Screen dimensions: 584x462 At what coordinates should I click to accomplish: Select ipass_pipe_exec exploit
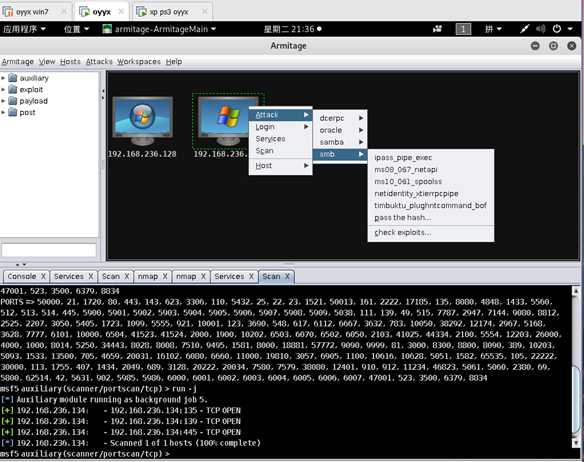(x=431, y=158)
